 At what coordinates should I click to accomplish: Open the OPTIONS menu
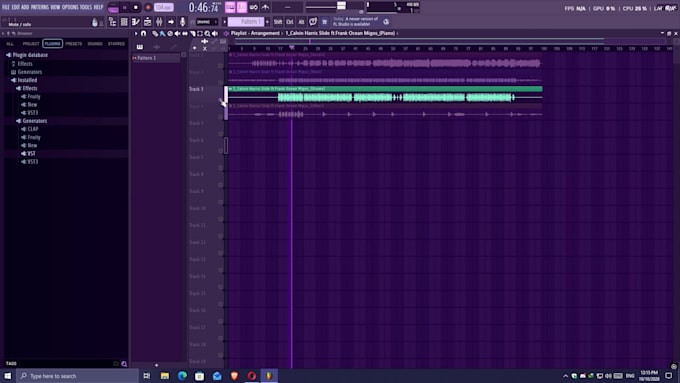coord(70,7)
